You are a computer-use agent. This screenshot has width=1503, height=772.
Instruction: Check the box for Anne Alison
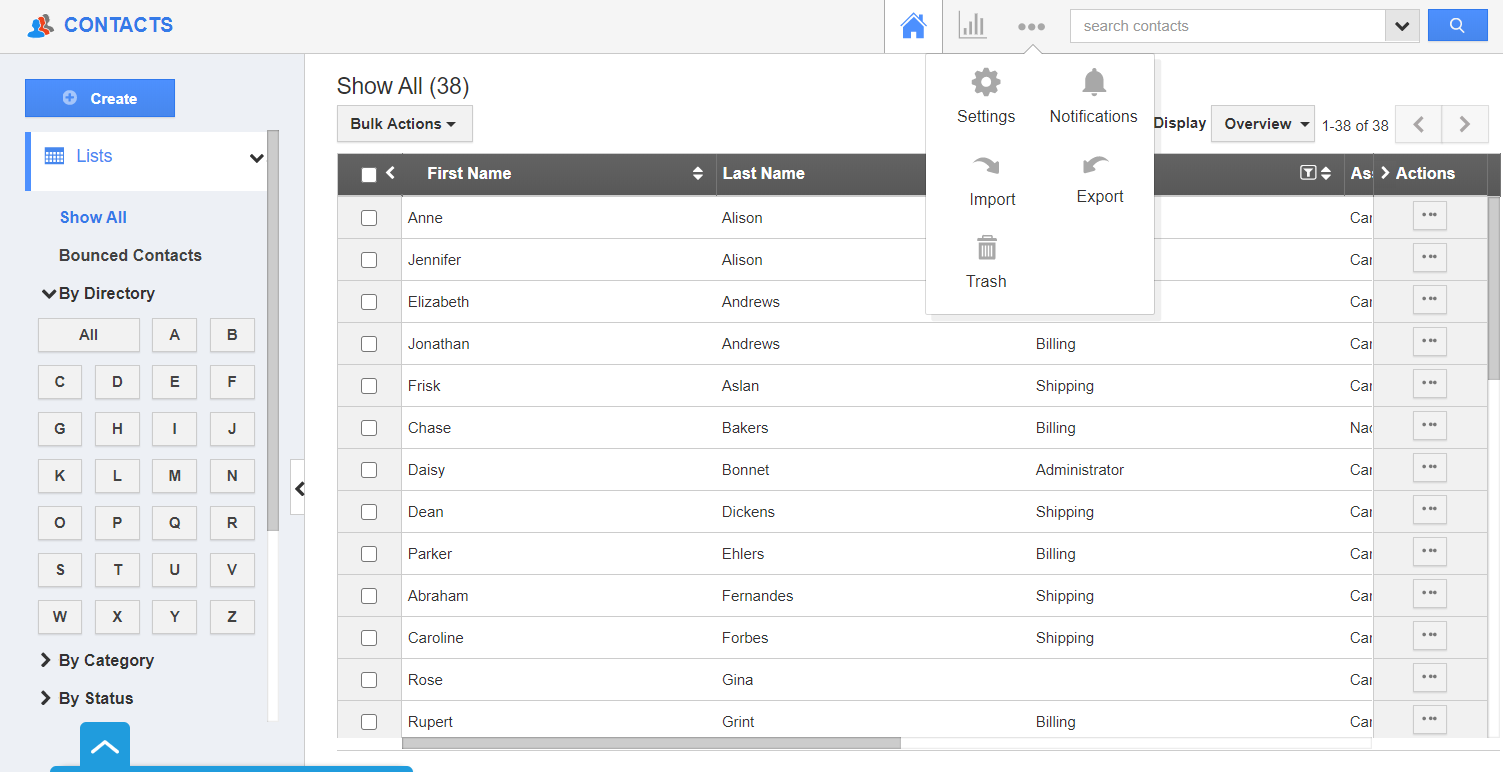click(369, 218)
